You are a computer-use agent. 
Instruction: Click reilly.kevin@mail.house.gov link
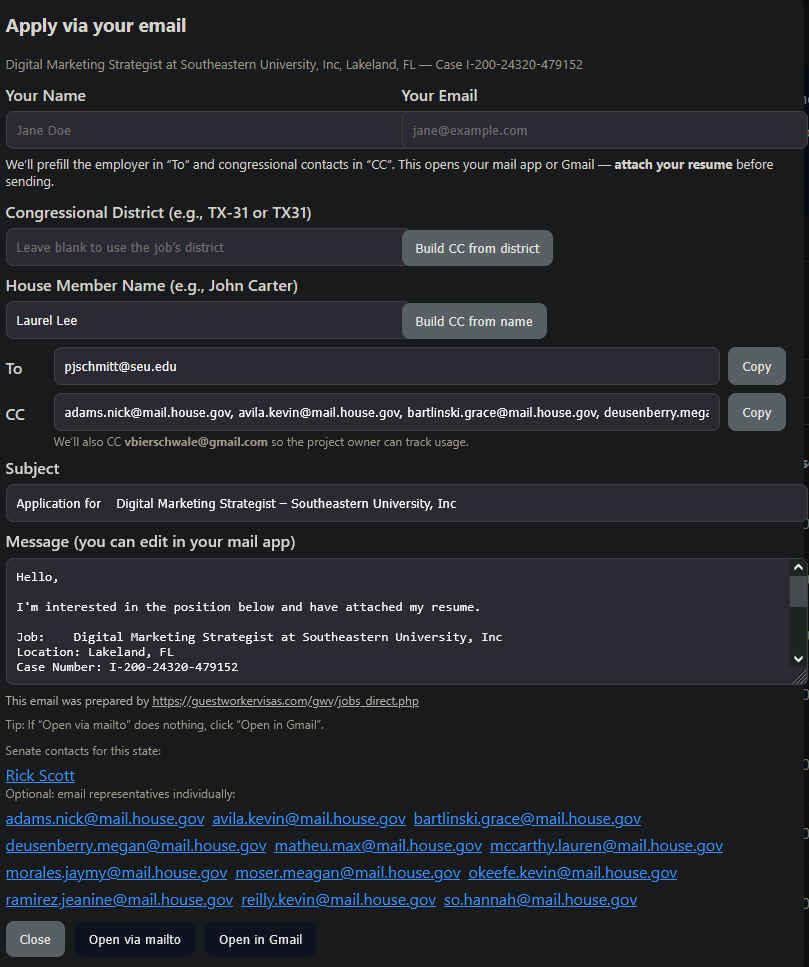tap(339, 900)
